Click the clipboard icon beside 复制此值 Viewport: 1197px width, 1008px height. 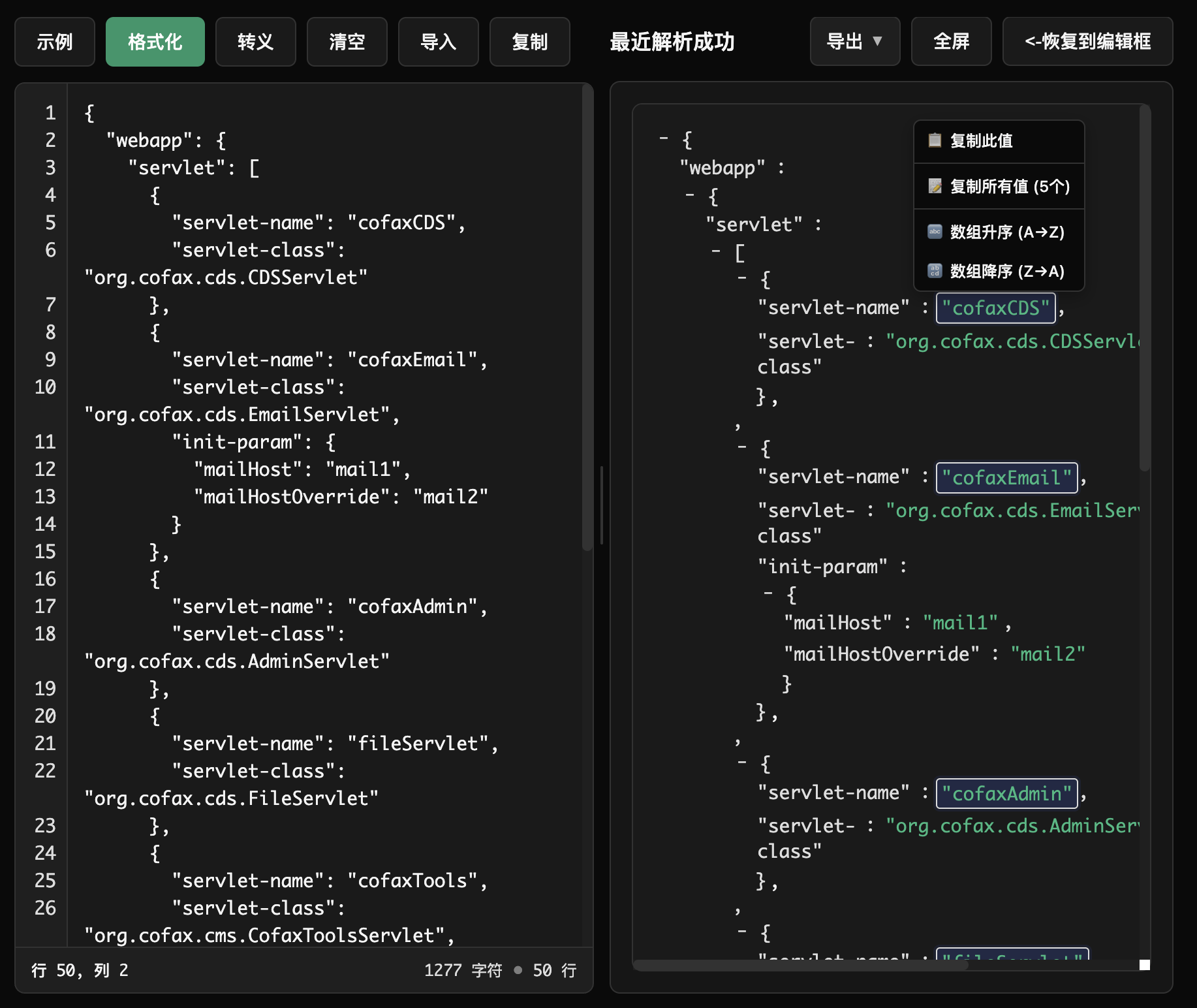(x=935, y=140)
